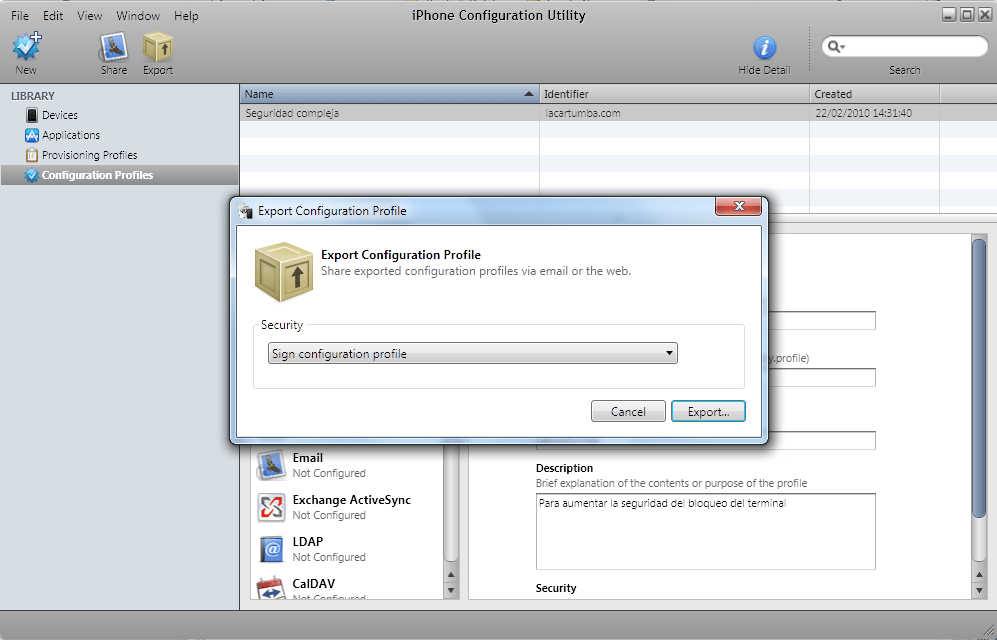Select the Exchange ActiveSync payload entry
Image resolution: width=997 pixels, height=640 pixels.
pyautogui.click(x=348, y=507)
